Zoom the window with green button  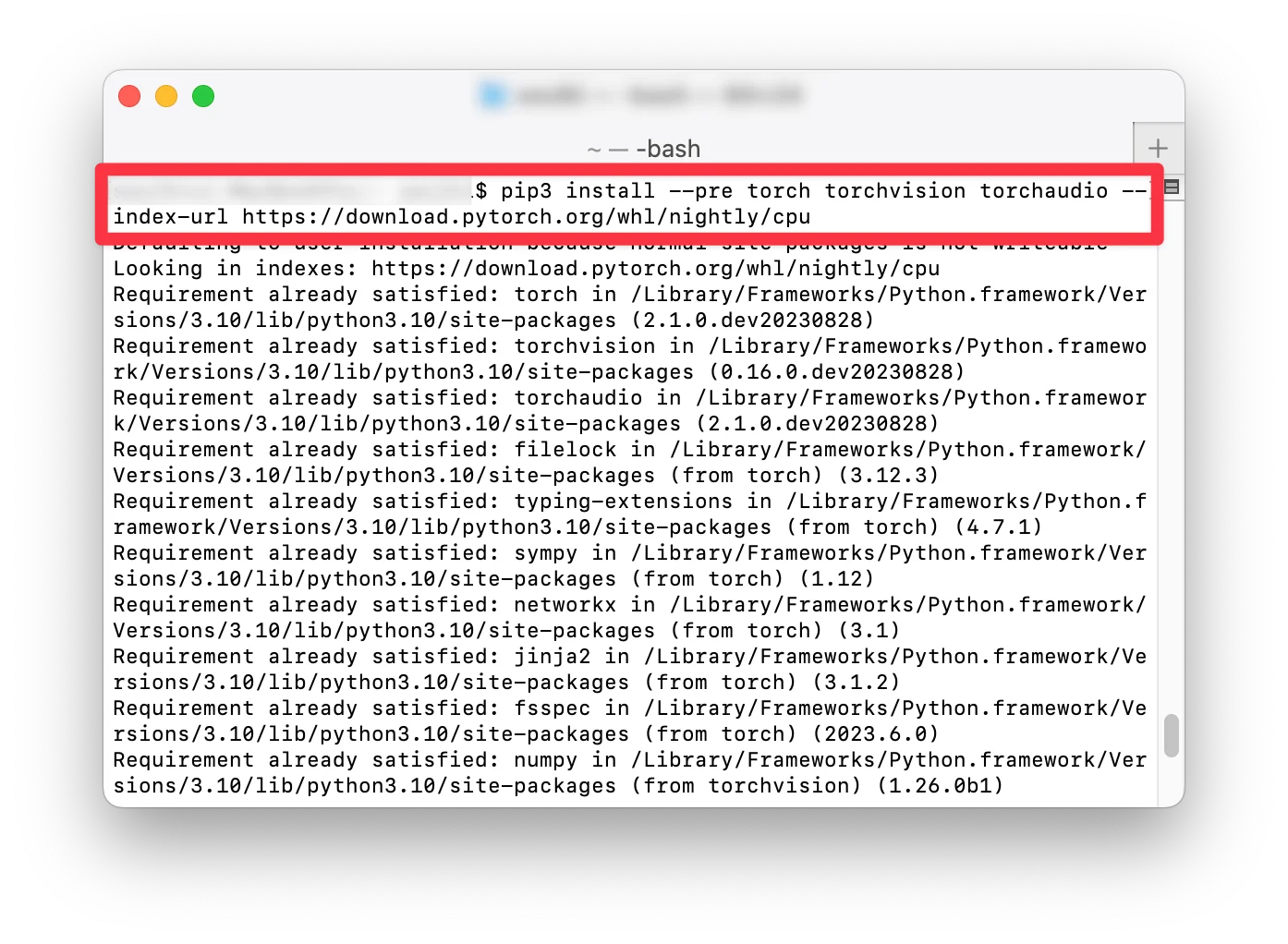(x=203, y=96)
